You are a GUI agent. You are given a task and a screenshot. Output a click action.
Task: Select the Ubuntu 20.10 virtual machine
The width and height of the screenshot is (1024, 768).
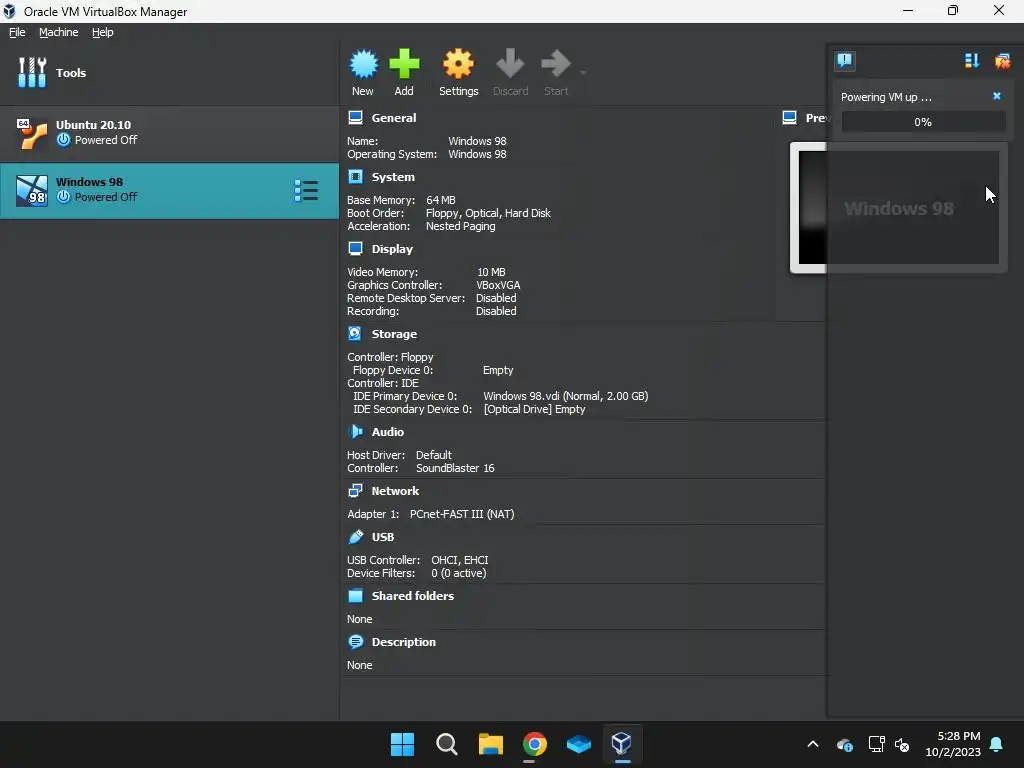[x=170, y=133]
